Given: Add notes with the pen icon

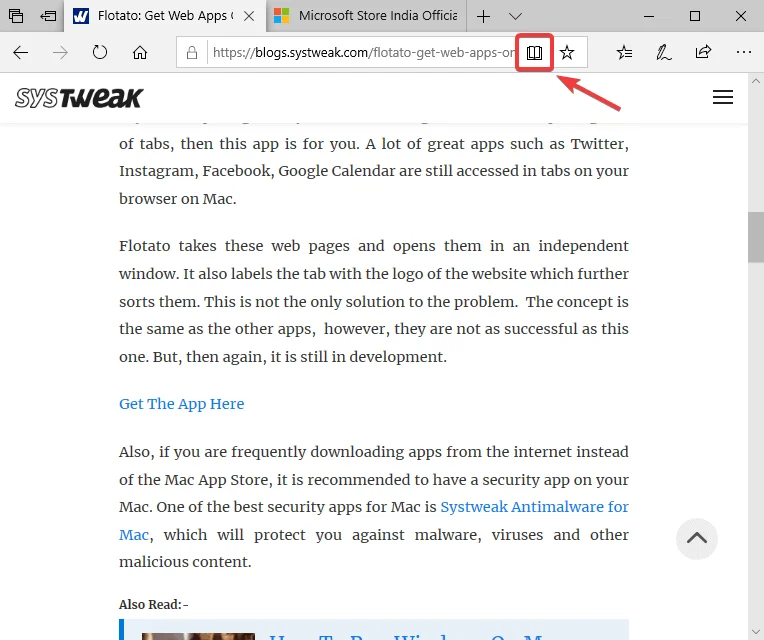Looking at the screenshot, I should point(664,52).
